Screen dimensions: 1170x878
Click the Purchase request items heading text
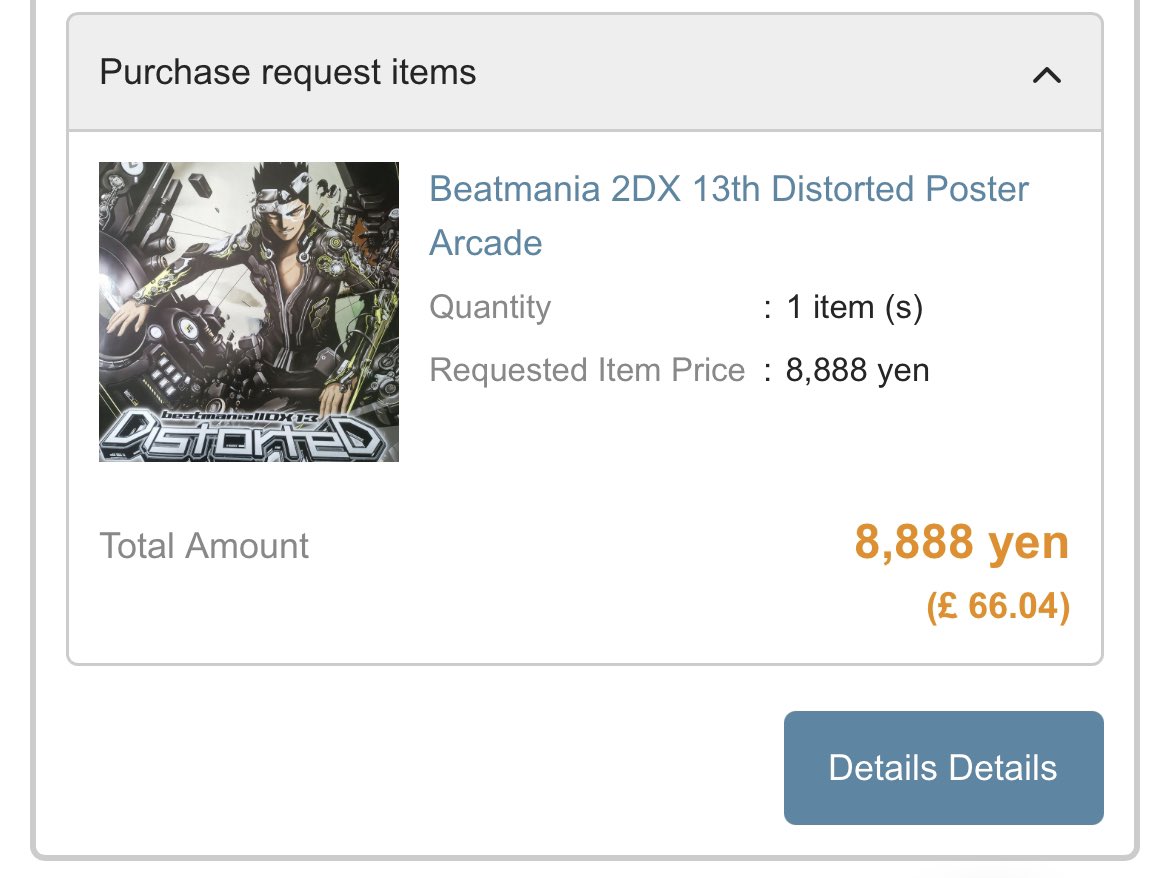(288, 73)
